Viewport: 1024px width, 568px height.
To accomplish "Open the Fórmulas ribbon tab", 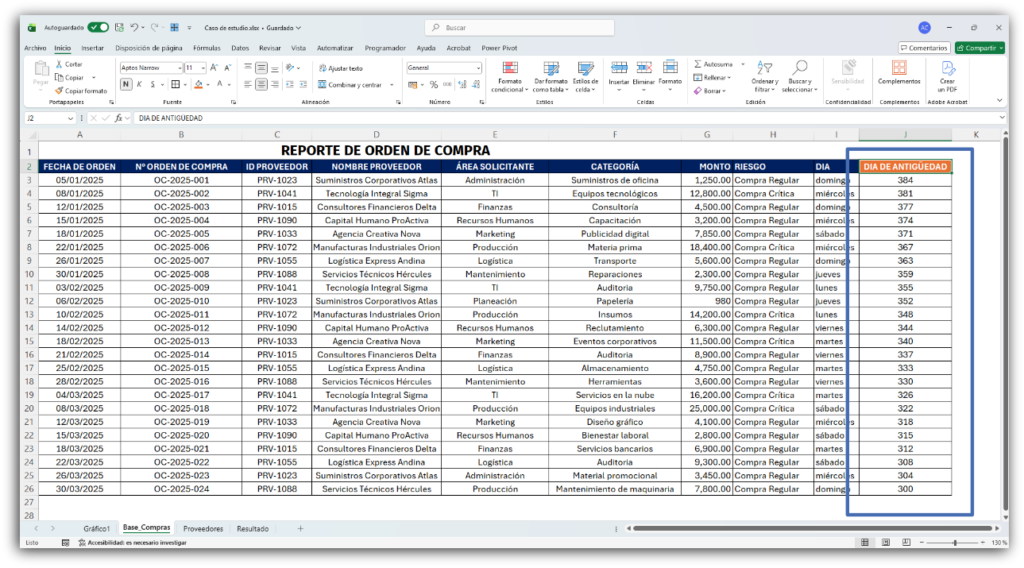I will (206, 47).
